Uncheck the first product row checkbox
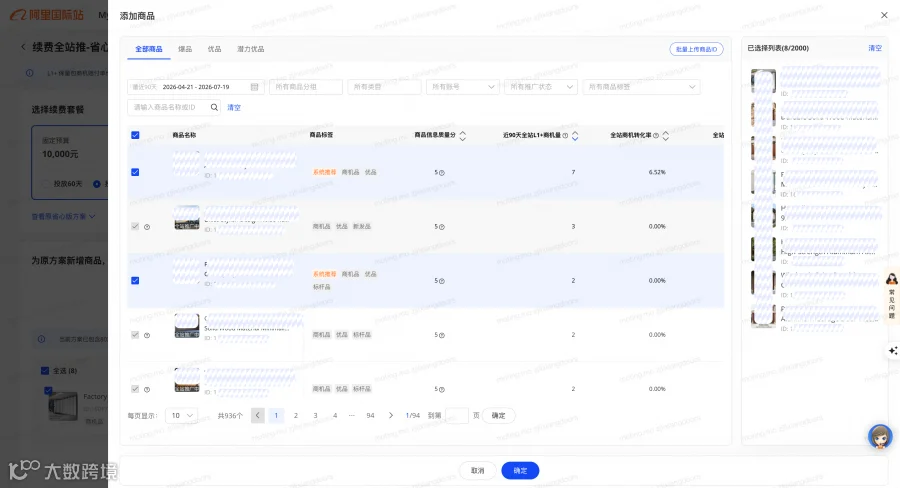Screen dimensions: 900x488 click(135, 172)
